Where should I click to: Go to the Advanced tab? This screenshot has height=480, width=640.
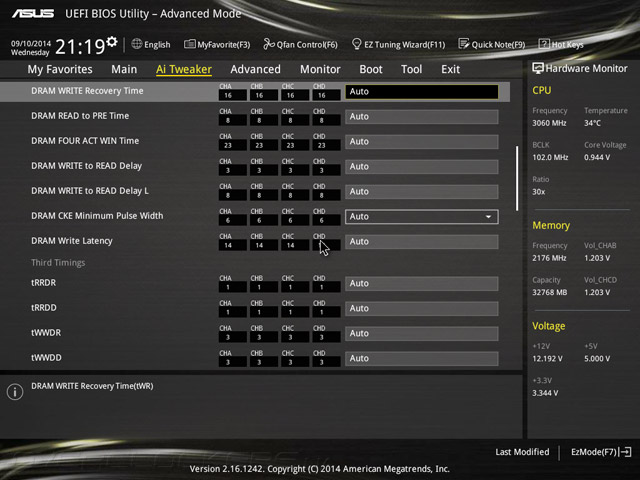[x=256, y=69]
